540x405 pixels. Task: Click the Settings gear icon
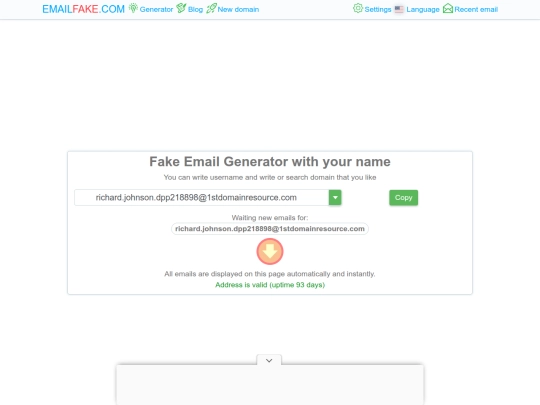[x=358, y=8]
